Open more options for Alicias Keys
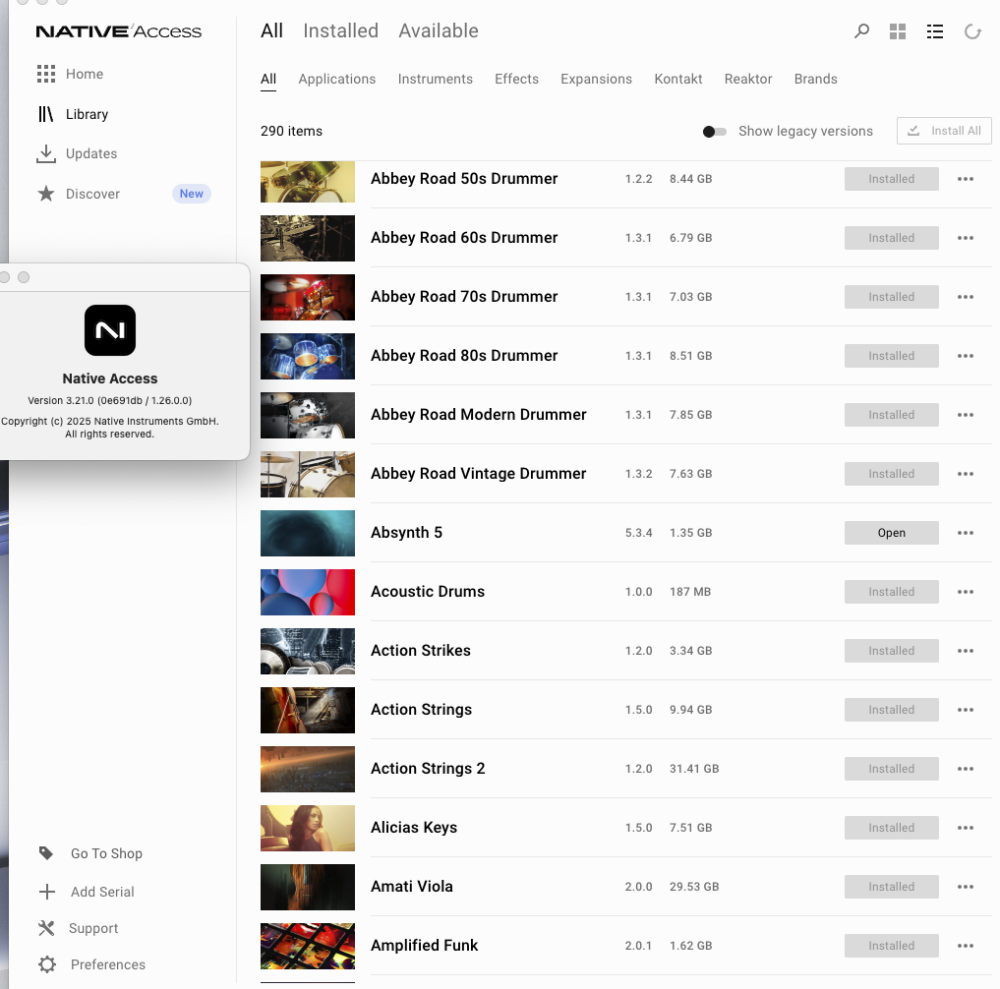The image size is (1000, 989). pyautogui.click(x=966, y=828)
